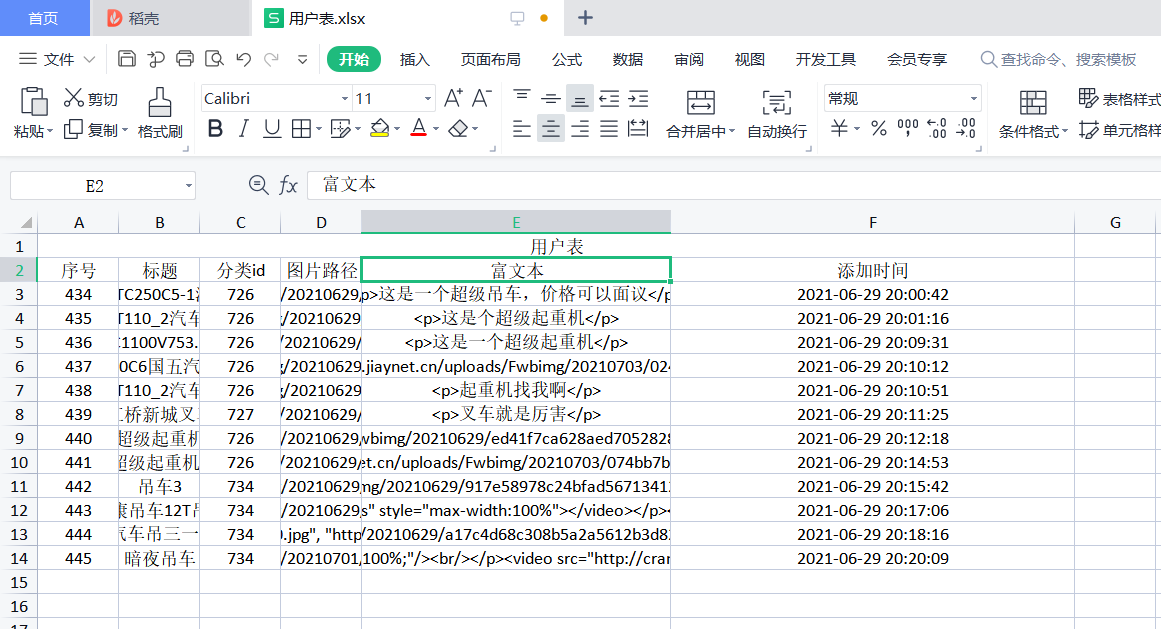Click the distributed alignment icon
Screen dimensions: 1161x629
[638, 129]
